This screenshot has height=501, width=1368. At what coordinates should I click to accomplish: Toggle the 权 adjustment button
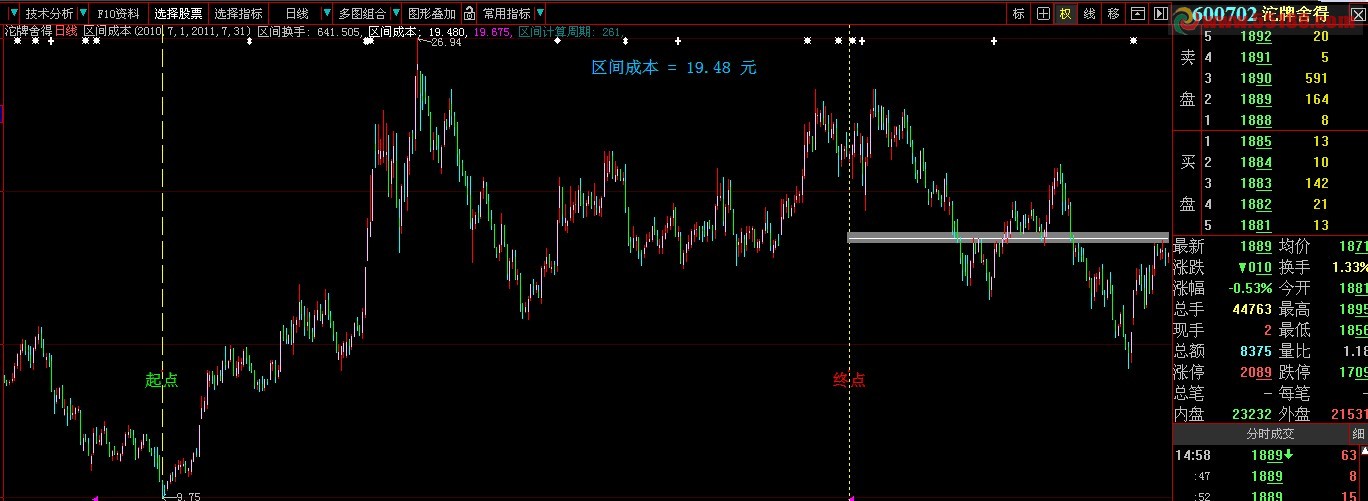[1066, 14]
